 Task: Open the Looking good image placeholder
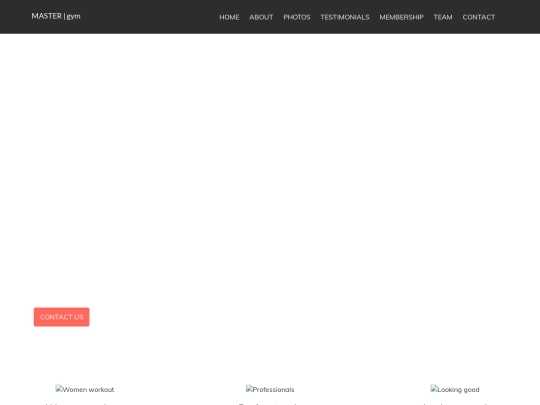pos(455,390)
